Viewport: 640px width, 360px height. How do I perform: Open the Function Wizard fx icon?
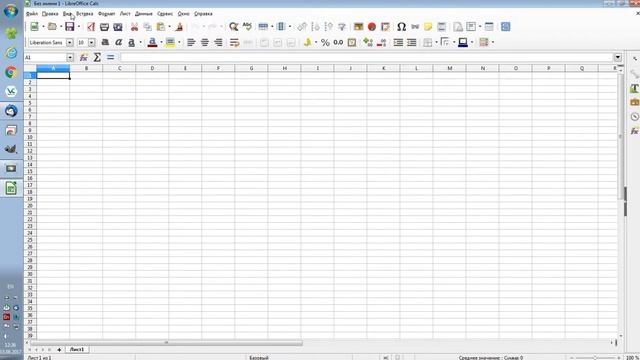pos(84,58)
